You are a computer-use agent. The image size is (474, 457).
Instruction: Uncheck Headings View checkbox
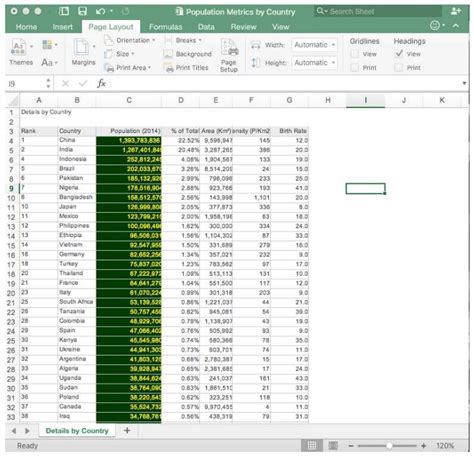pyautogui.click(x=399, y=54)
